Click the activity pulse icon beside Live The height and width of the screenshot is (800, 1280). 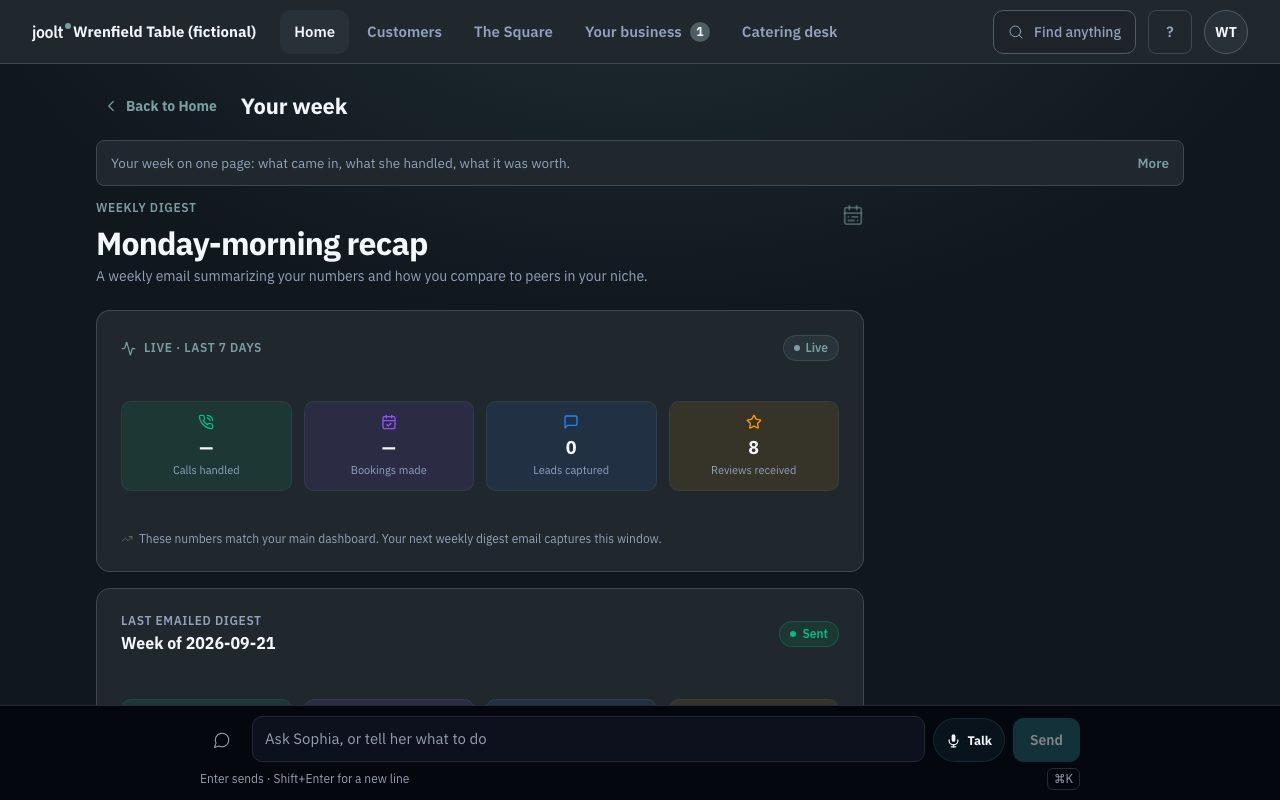tap(128, 348)
